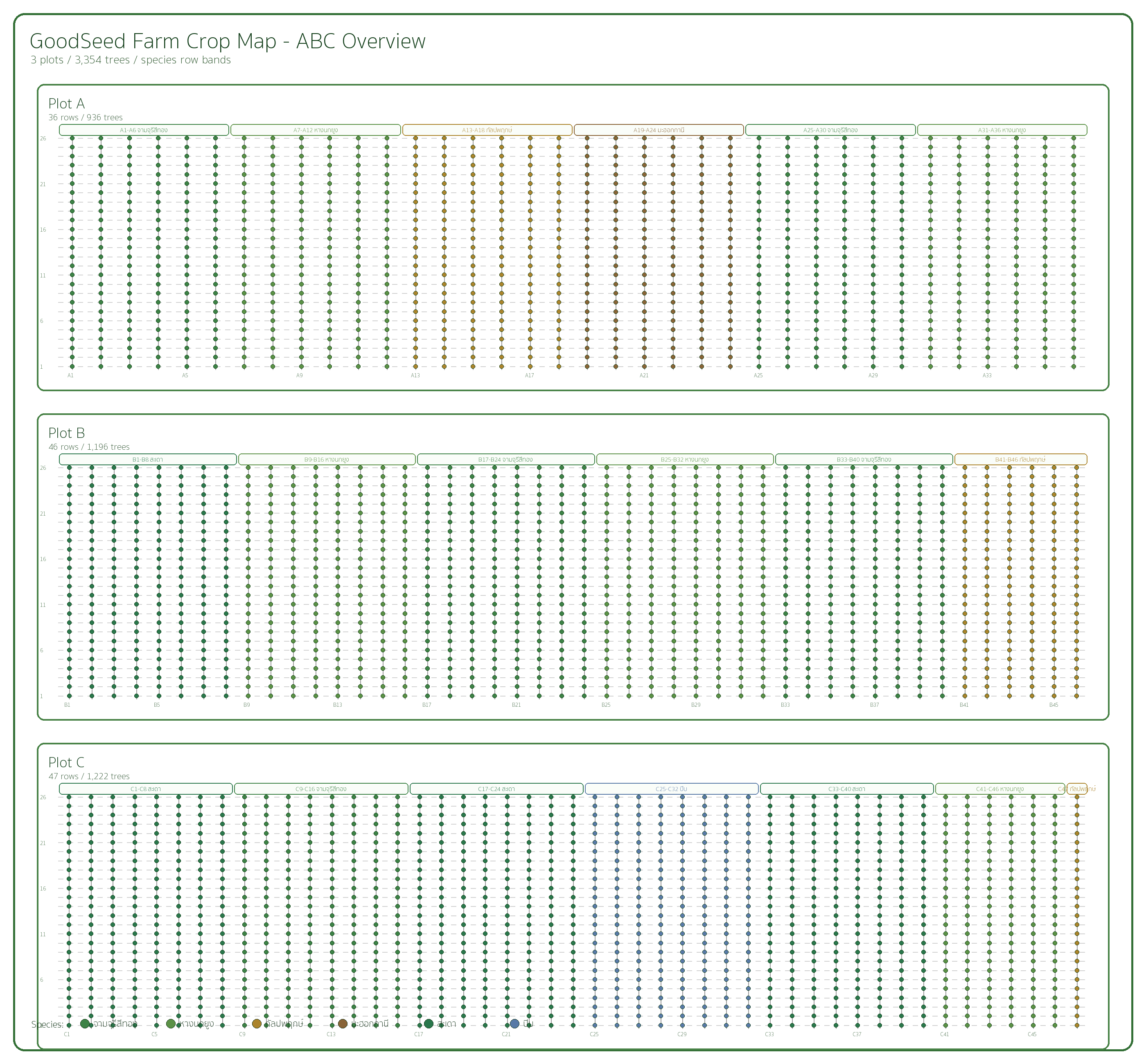Select the B9-B16 หางนกยูง band label
This screenshot has width=1146, height=1064.
[327, 460]
